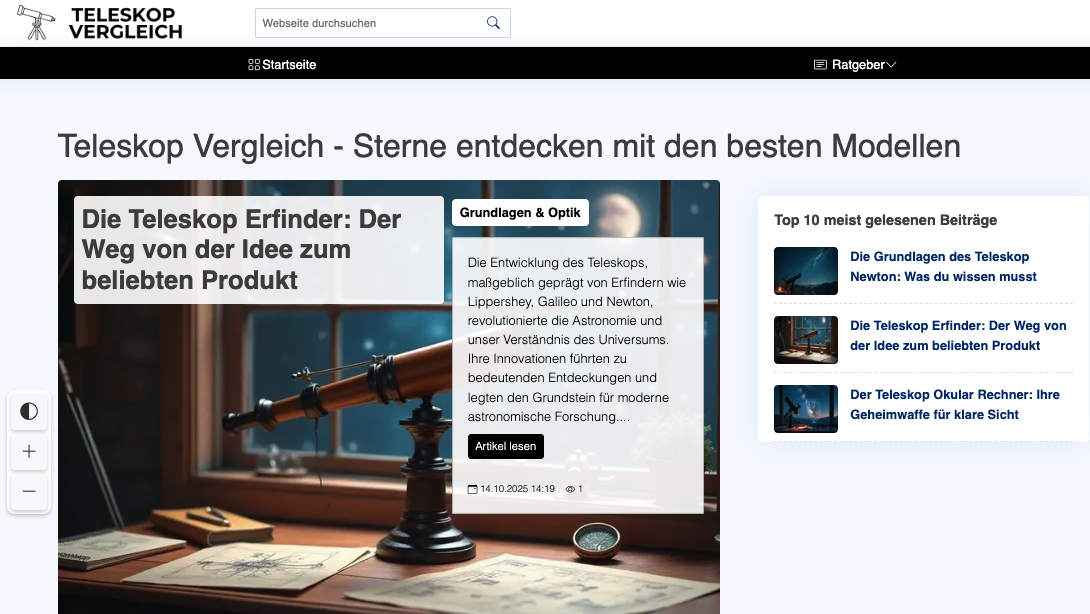Click the search magnifier icon
The image size is (1090, 614).
click(x=492, y=22)
